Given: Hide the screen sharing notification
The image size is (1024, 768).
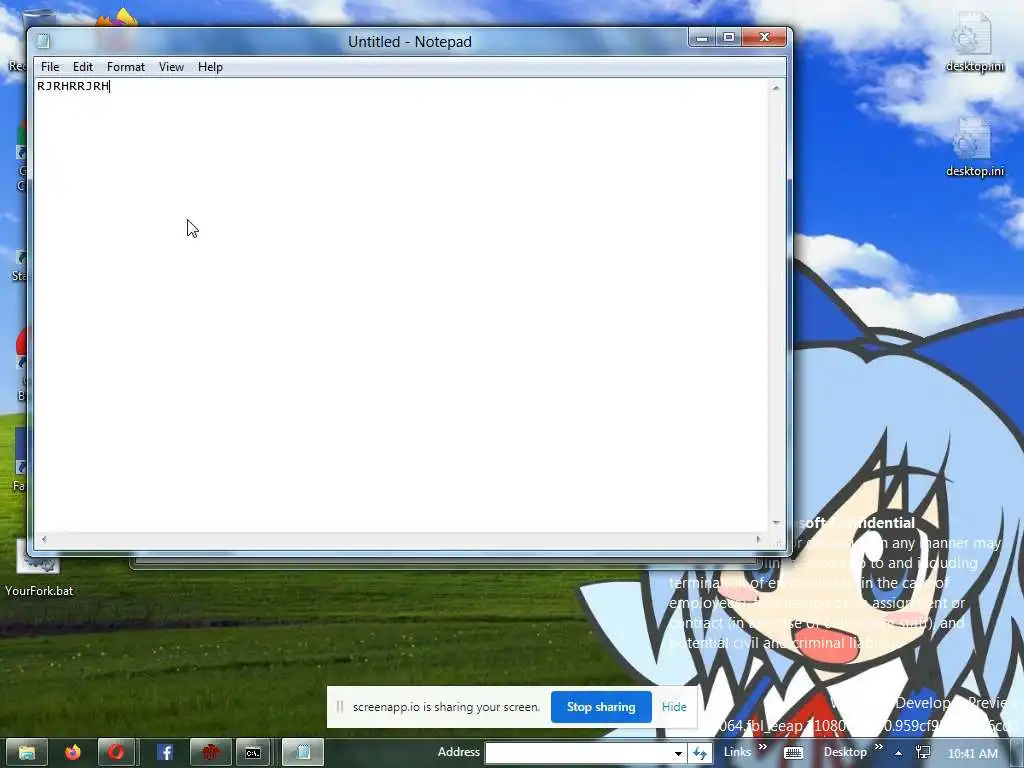Looking at the screenshot, I should tap(674, 707).
